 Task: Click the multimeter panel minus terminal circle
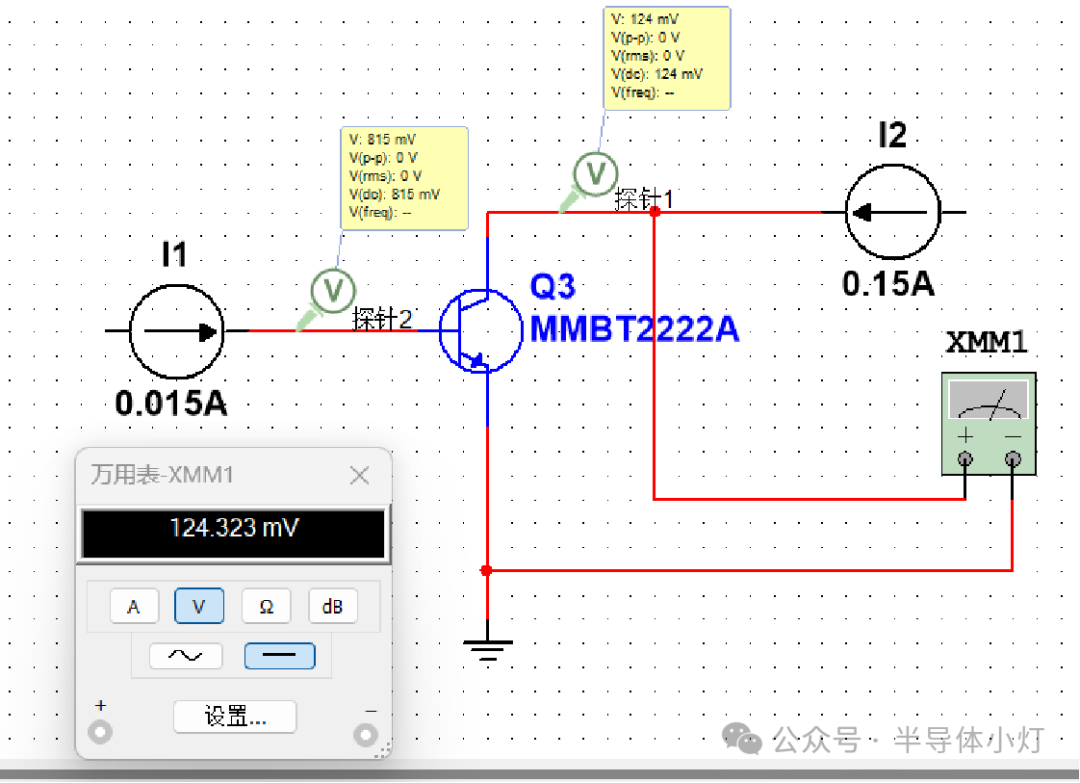[x=366, y=735]
